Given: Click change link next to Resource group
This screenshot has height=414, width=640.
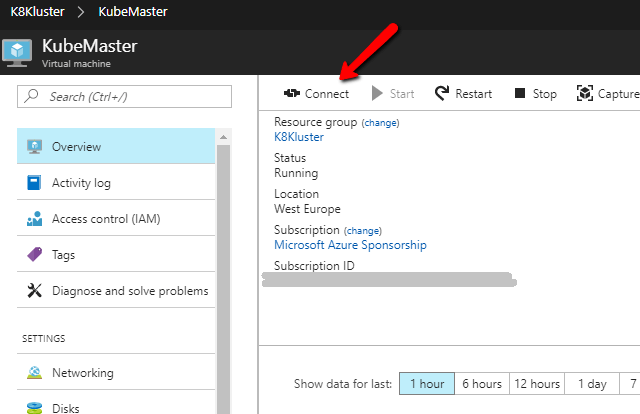Looking at the screenshot, I should point(380,123).
